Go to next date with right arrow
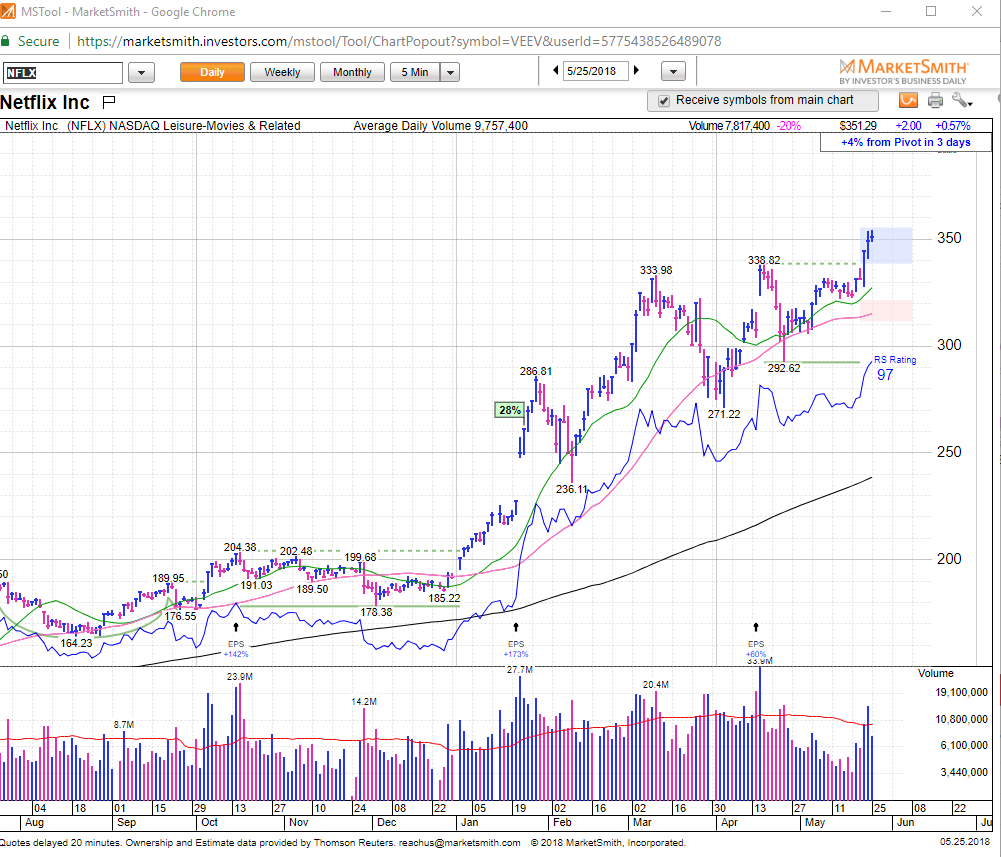The width and height of the screenshot is (1001, 857). (x=636, y=71)
